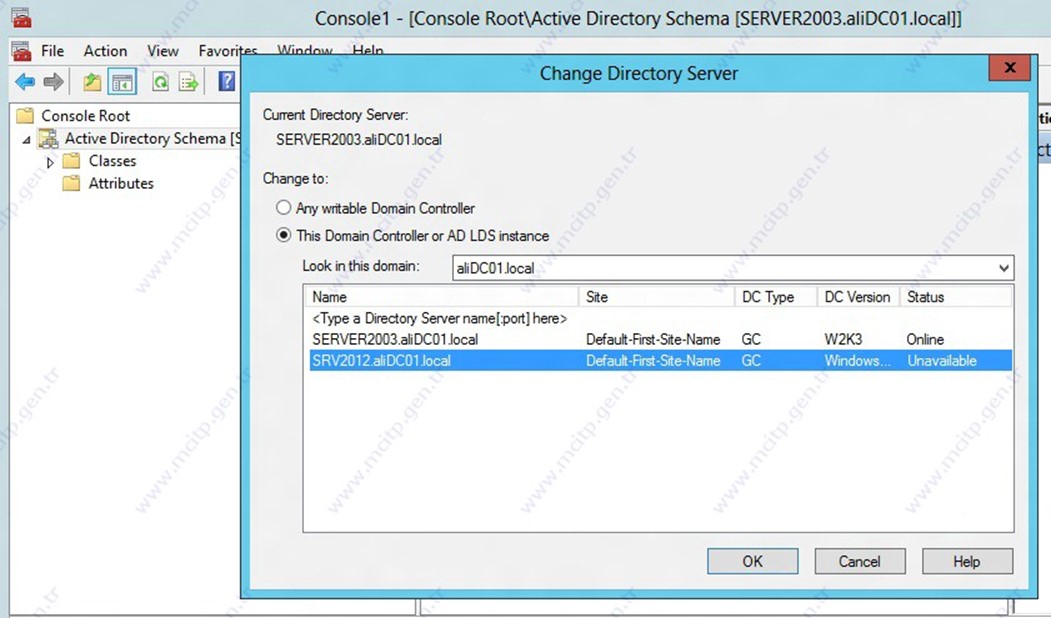1051x618 pixels.
Task: Go up one level with the toolbar icon
Action: click(x=92, y=82)
